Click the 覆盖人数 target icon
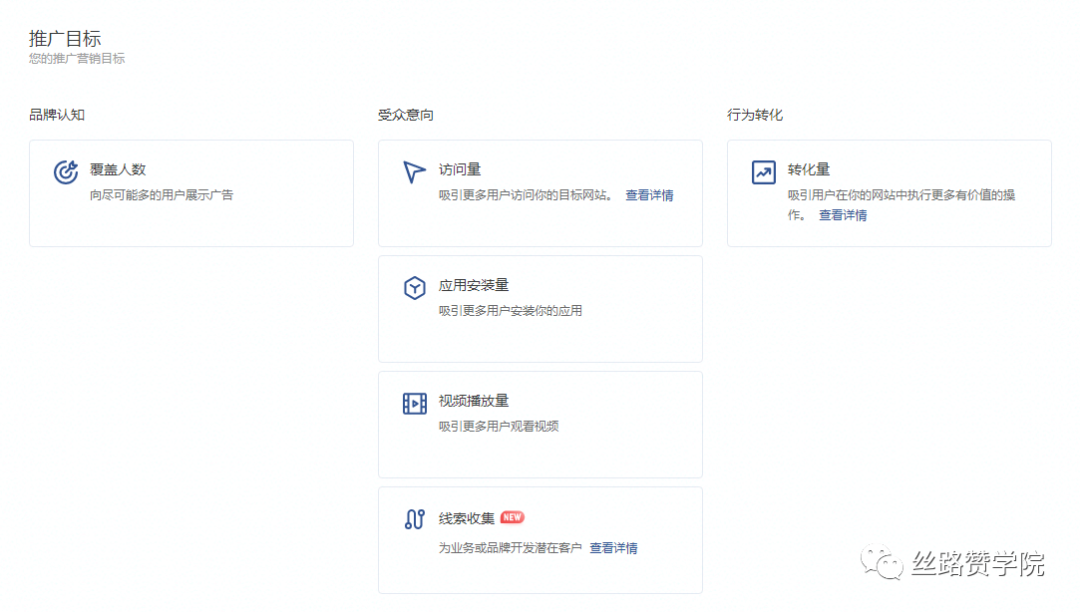This screenshot has height=612, width=1080. coord(65,170)
